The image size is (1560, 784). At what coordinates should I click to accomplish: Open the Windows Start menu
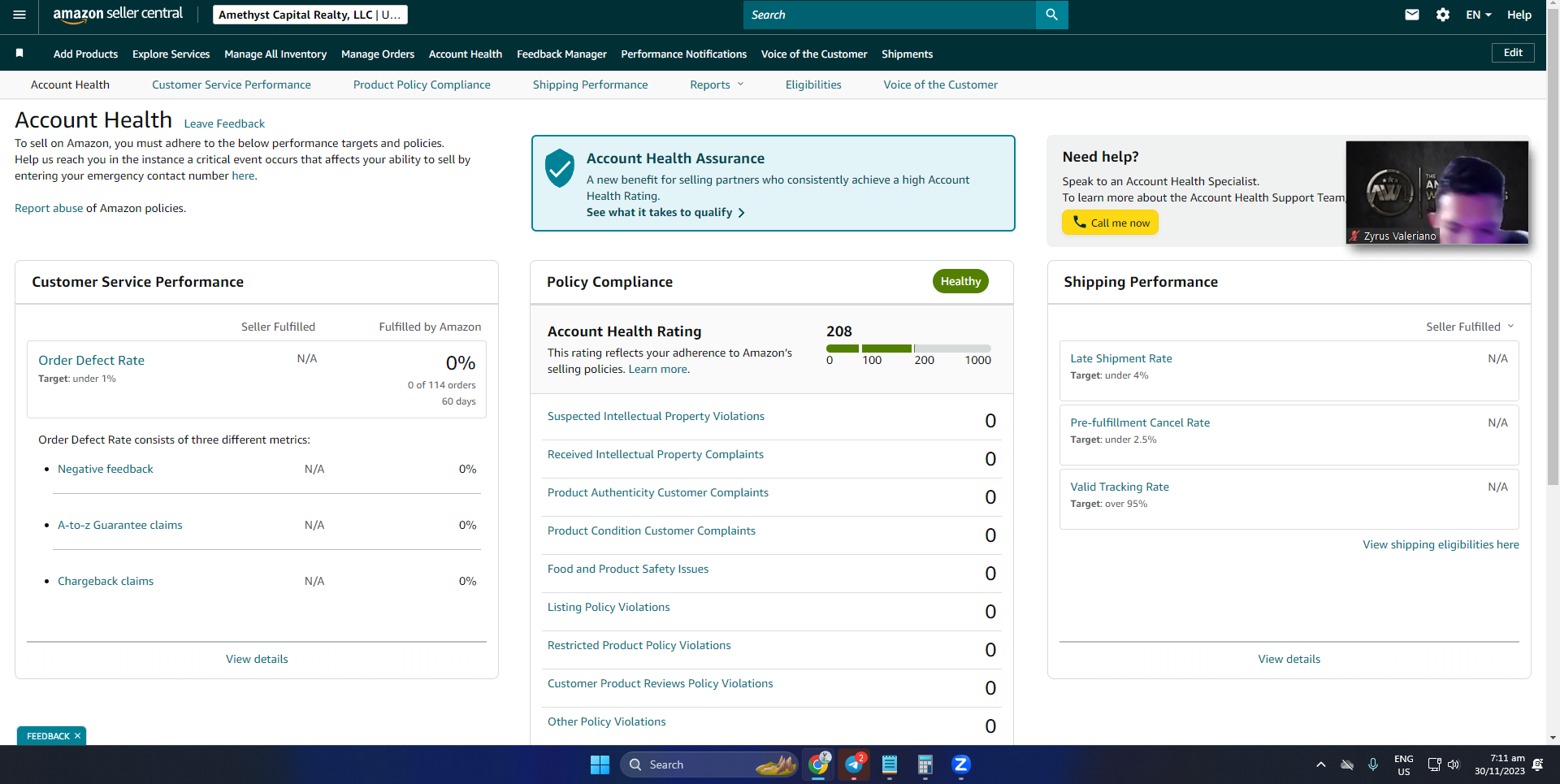(x=600, y=765)
